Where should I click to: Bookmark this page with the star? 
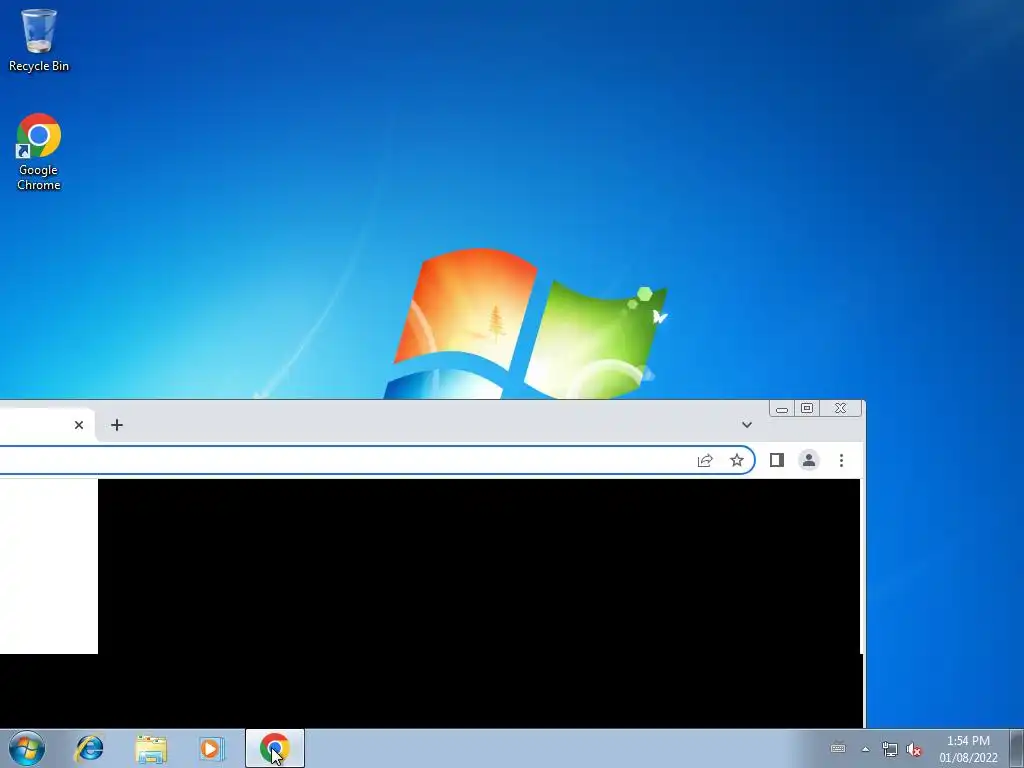(737, 460)
